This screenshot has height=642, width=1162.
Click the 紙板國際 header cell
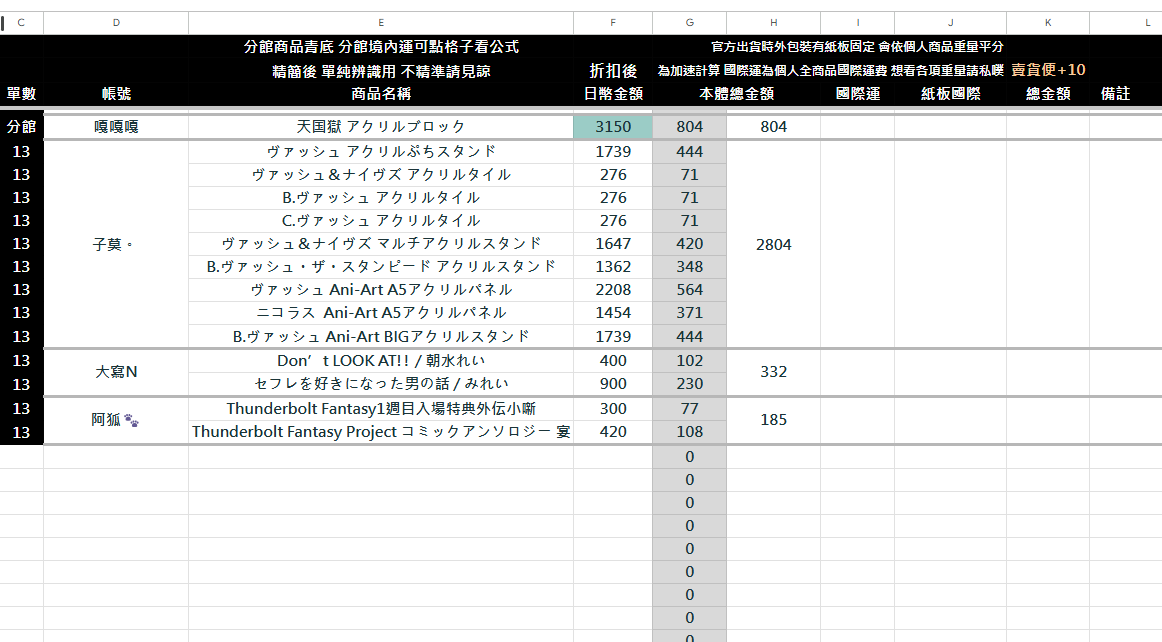(950, 93)
